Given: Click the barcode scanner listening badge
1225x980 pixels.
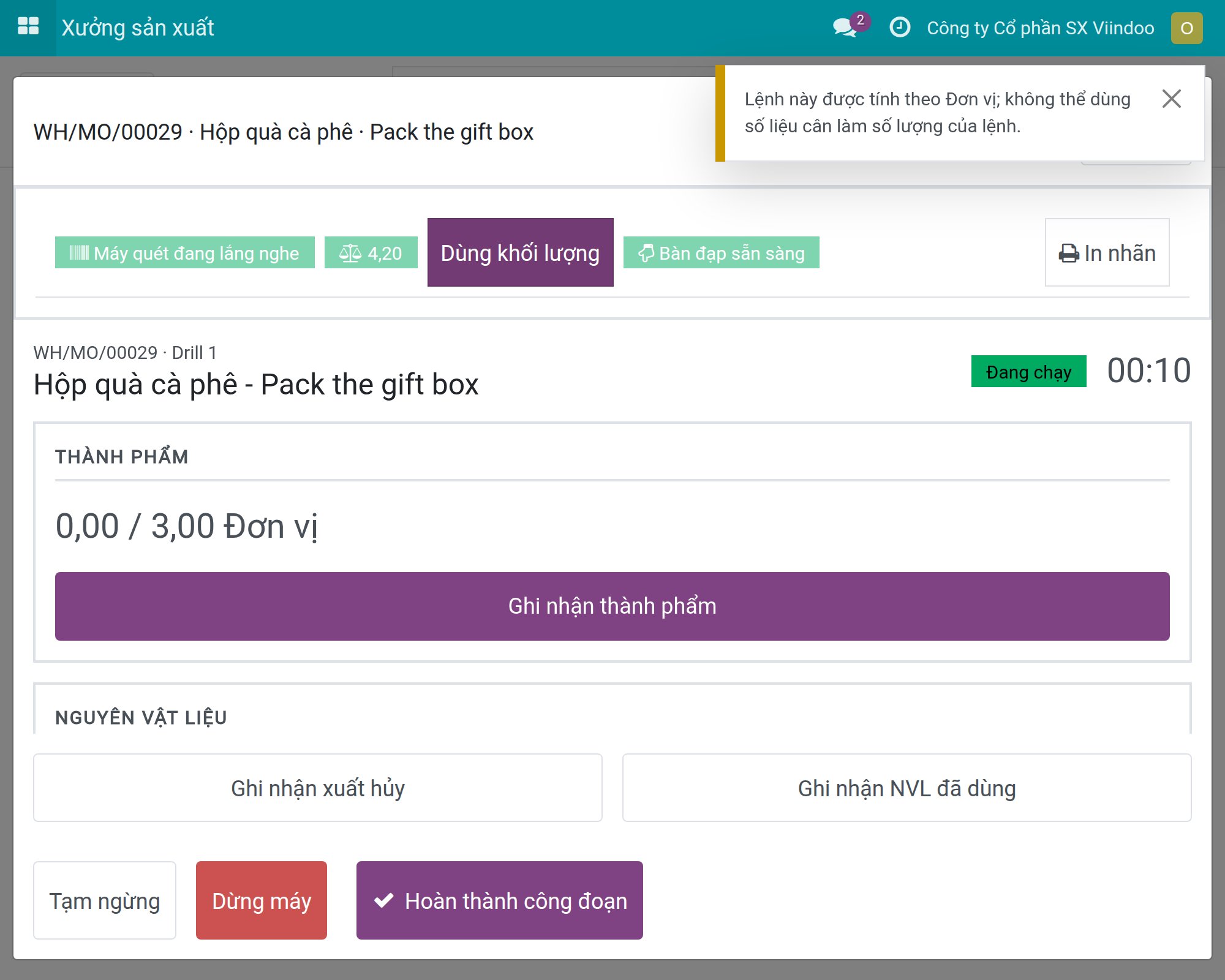Looking at the screenshot, I should (x=185, y=252).
